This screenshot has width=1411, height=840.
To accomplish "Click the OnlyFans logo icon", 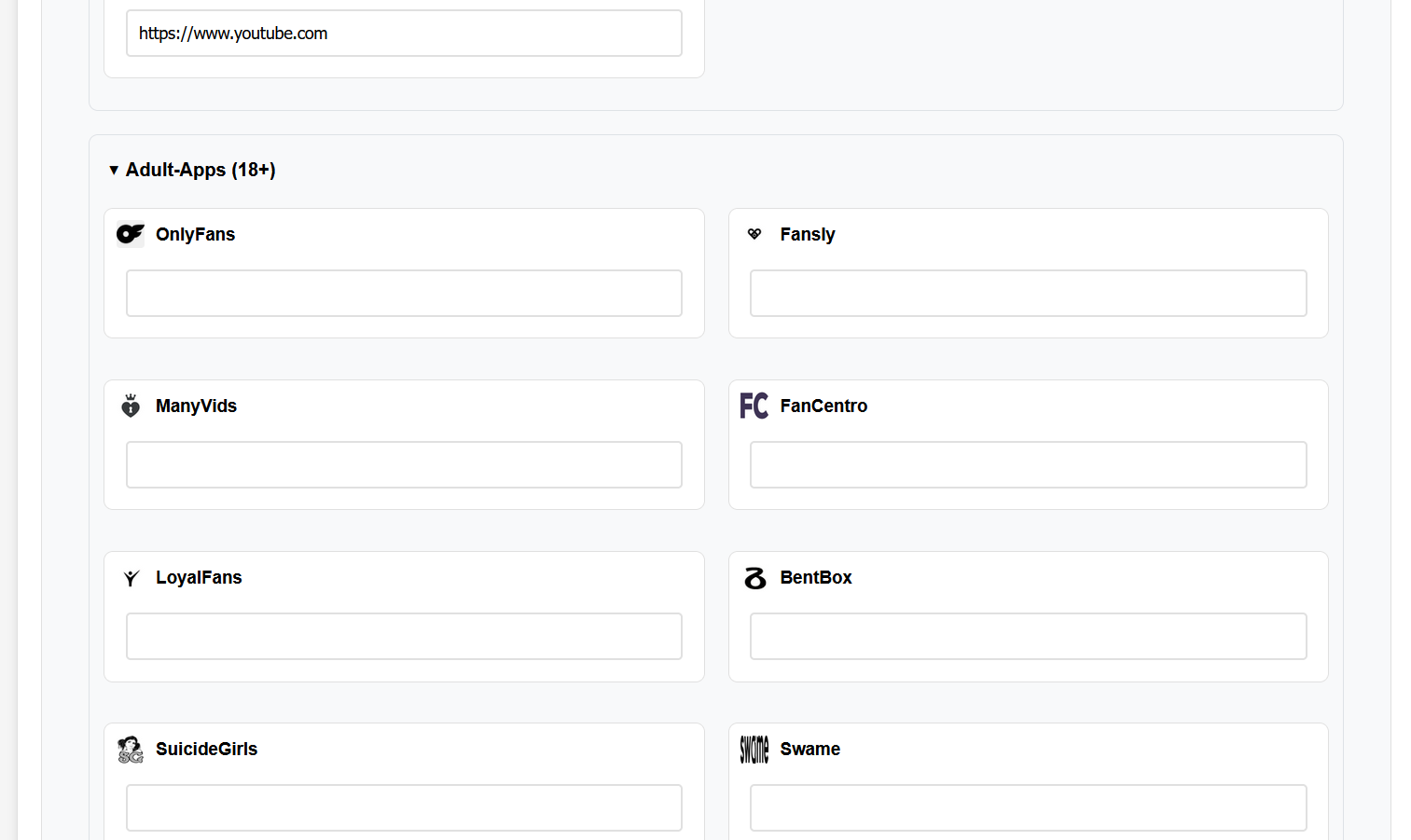I will [x=131, y=234].
